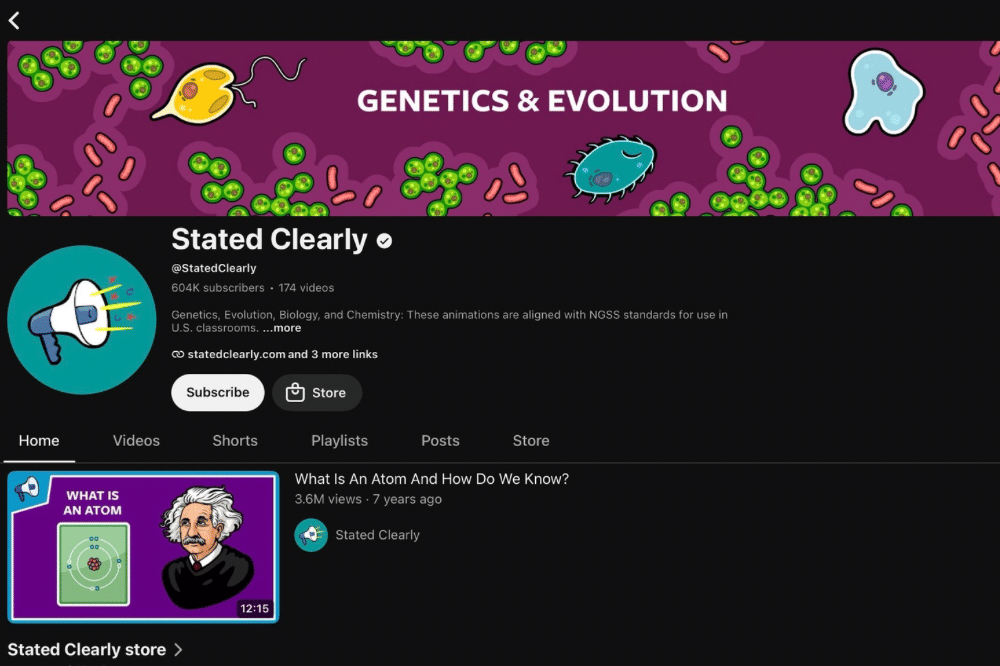Open the Shorts tab
This screenshot has width=1000, height=666.
235,441
